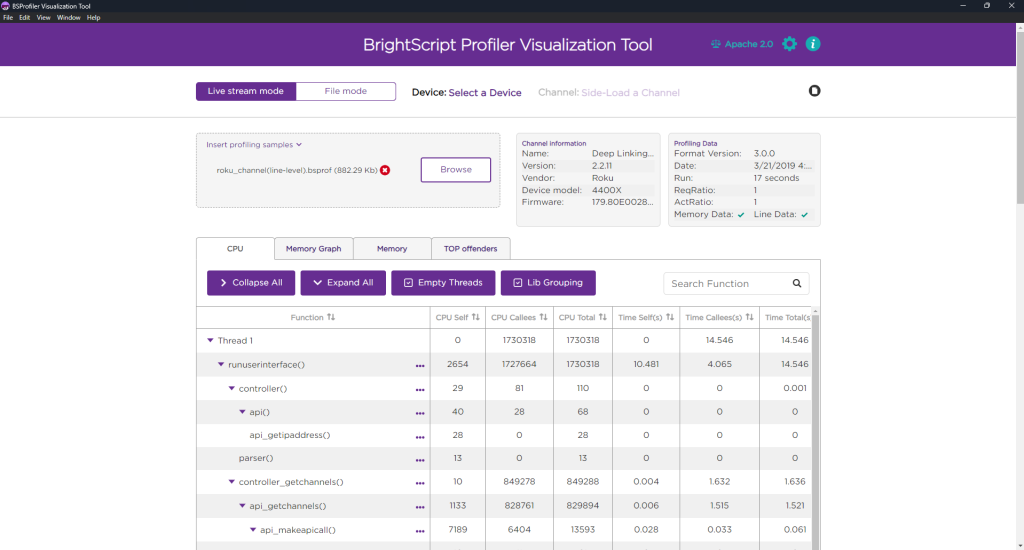Collapse api_makeapicall() node
Image resolution: width=1024 pixels, height=550 pixels.
253,530
